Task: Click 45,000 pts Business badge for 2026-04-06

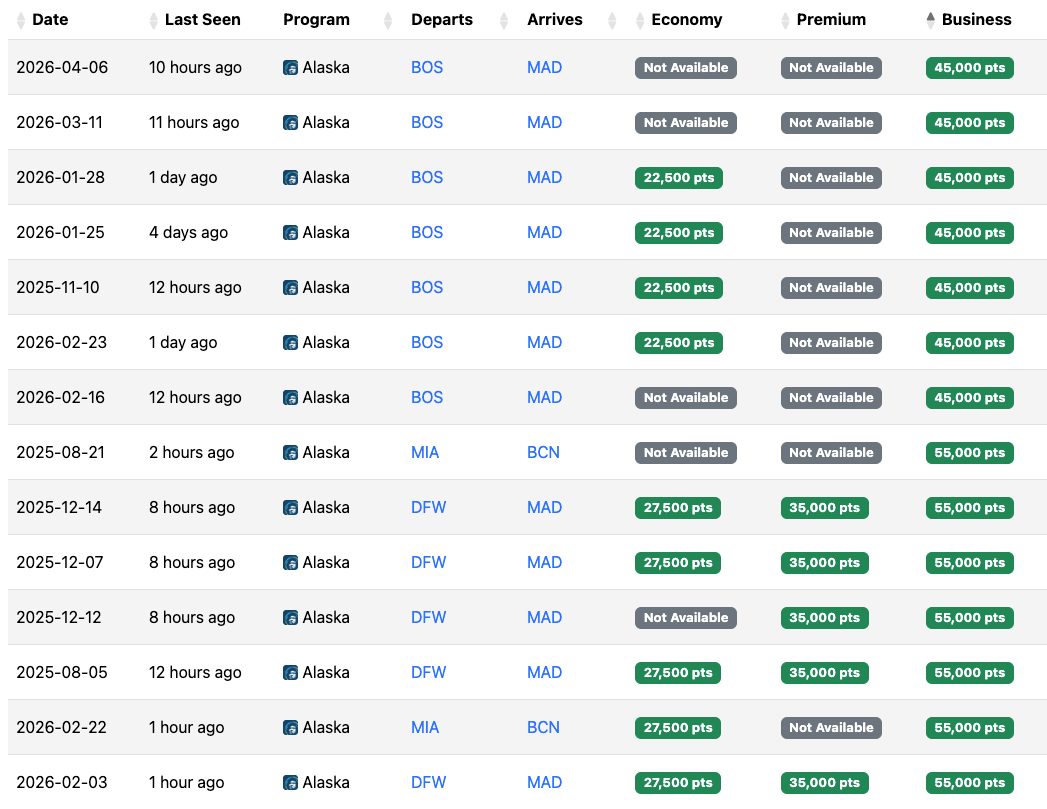Action: pos(970,67)
